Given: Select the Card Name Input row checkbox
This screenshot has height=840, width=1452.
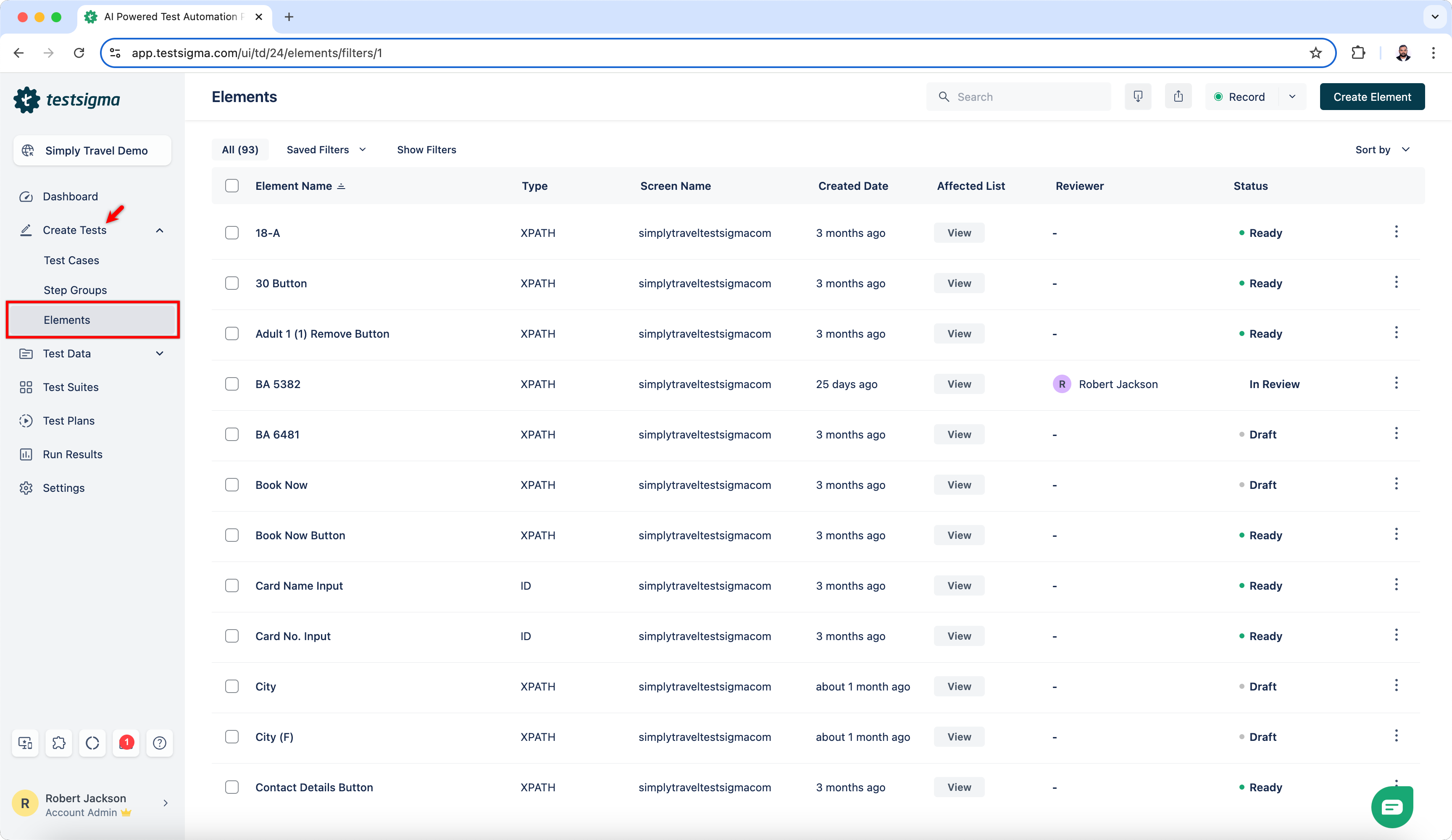Looking at the screenshot, I should (x=231, y=585).
